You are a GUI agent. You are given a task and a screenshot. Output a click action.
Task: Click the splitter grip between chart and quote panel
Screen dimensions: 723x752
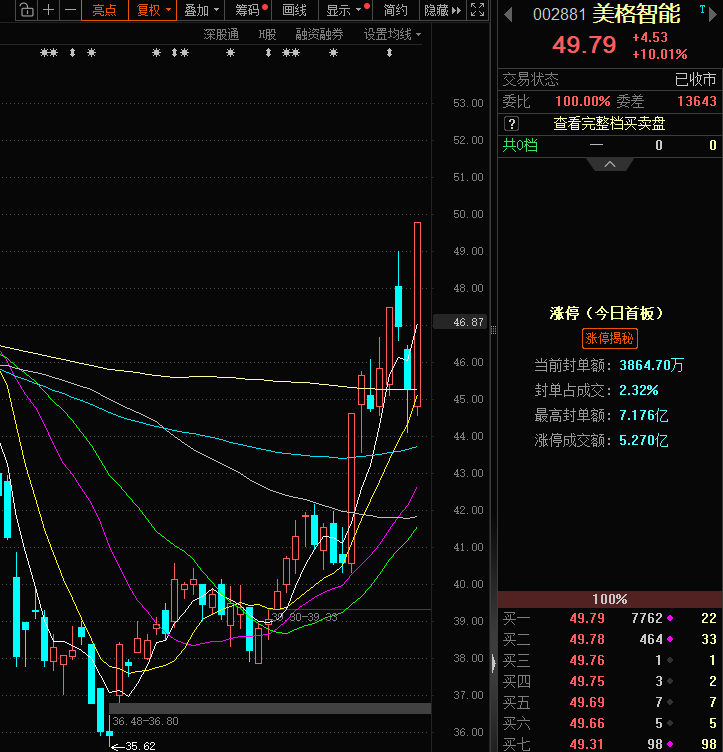point(493,330)
